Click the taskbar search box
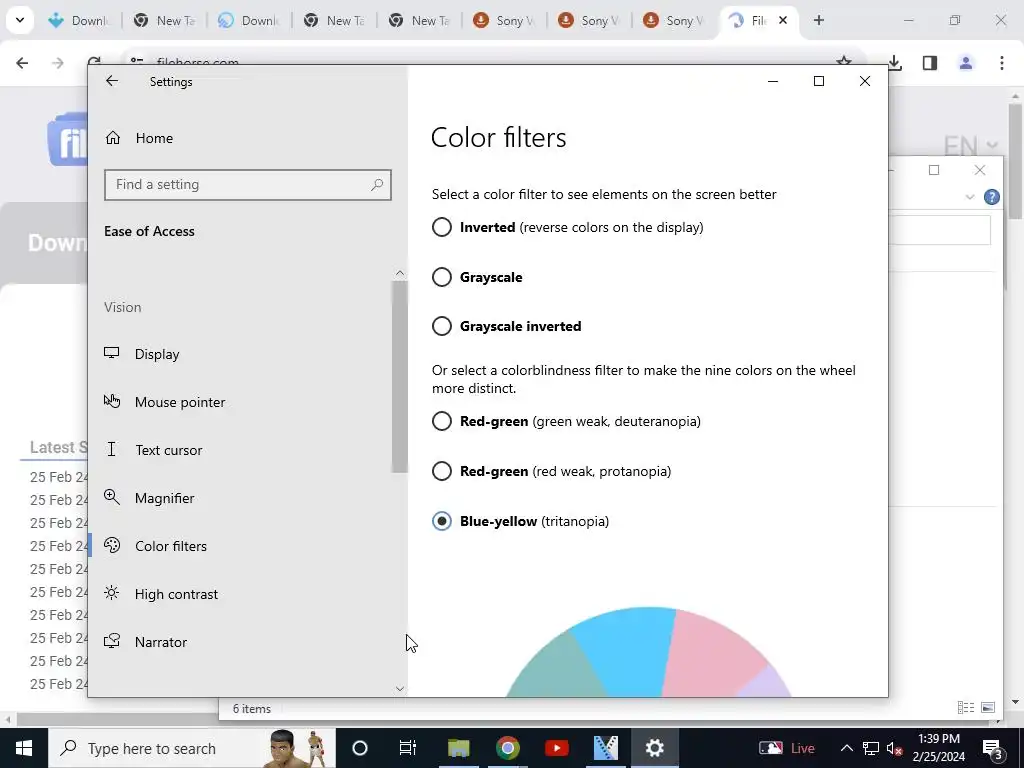Viewport: 1024px width, 768px height. (x=191, y=748)
